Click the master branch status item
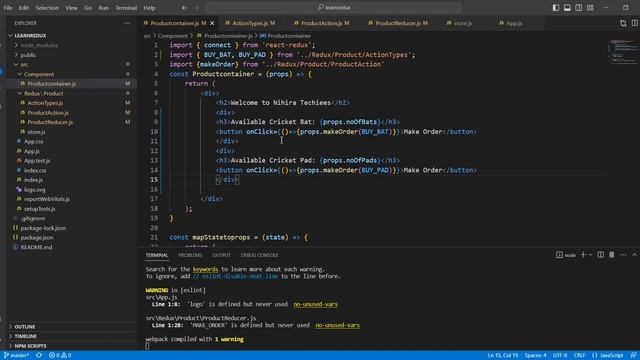640x360 pixels. 16,356
